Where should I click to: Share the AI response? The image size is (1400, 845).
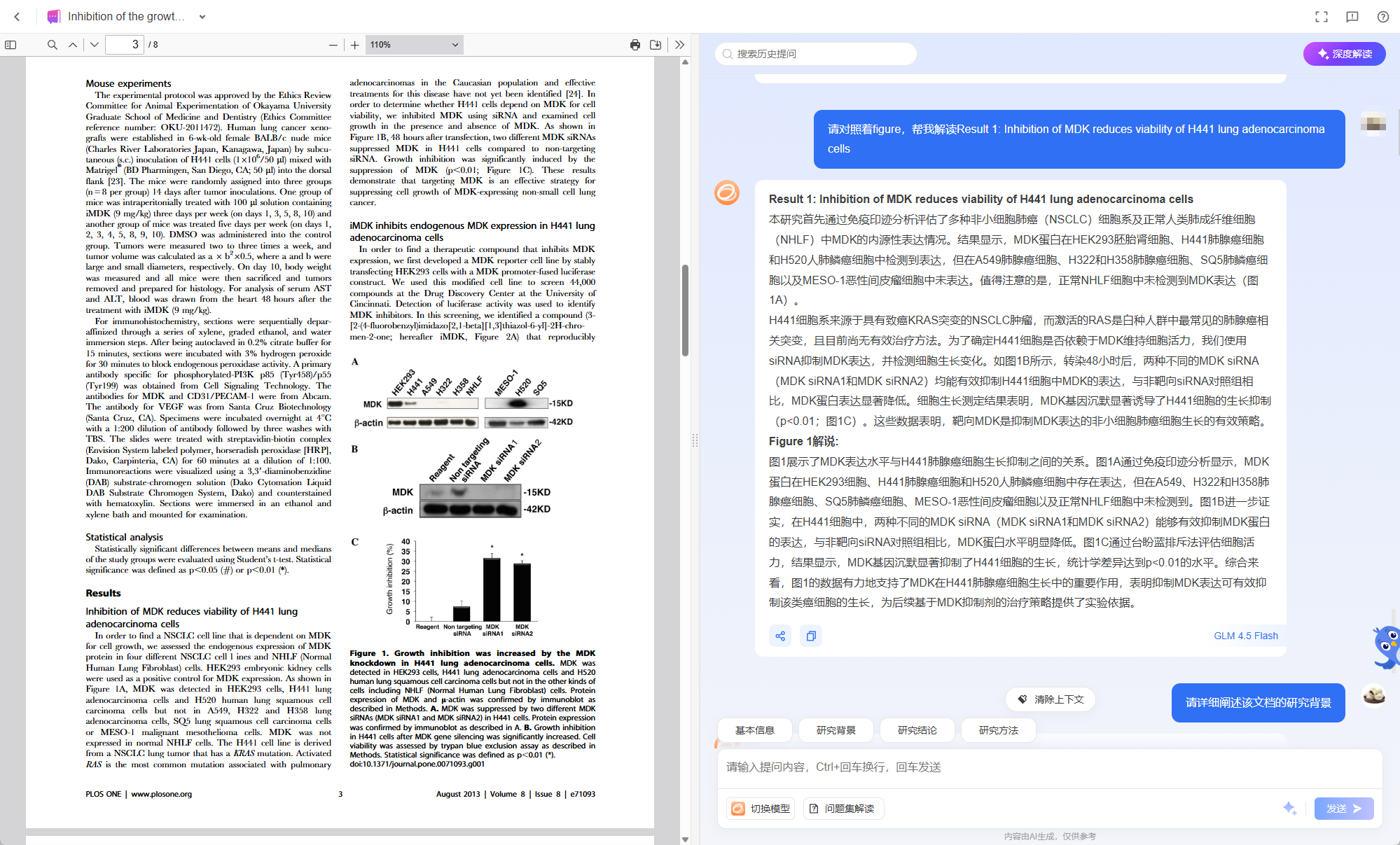(x=780, y=636)
